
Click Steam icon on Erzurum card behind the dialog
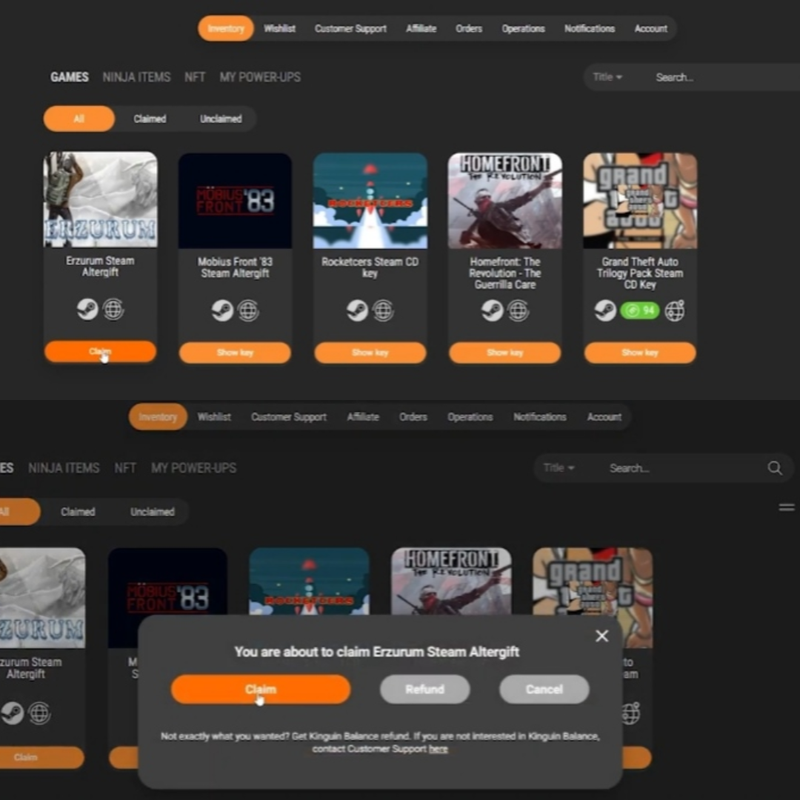(x=12, y=713)
